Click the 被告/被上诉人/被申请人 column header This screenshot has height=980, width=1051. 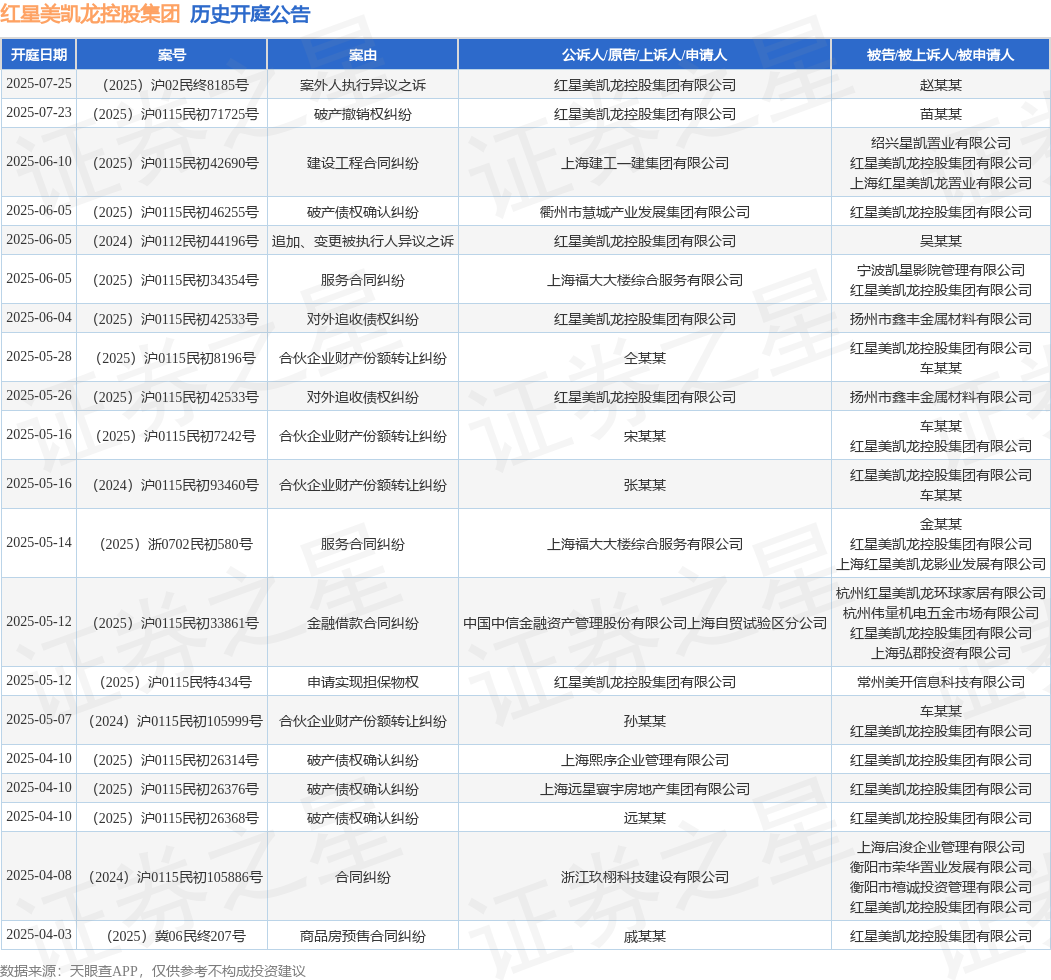coord(940,55)
